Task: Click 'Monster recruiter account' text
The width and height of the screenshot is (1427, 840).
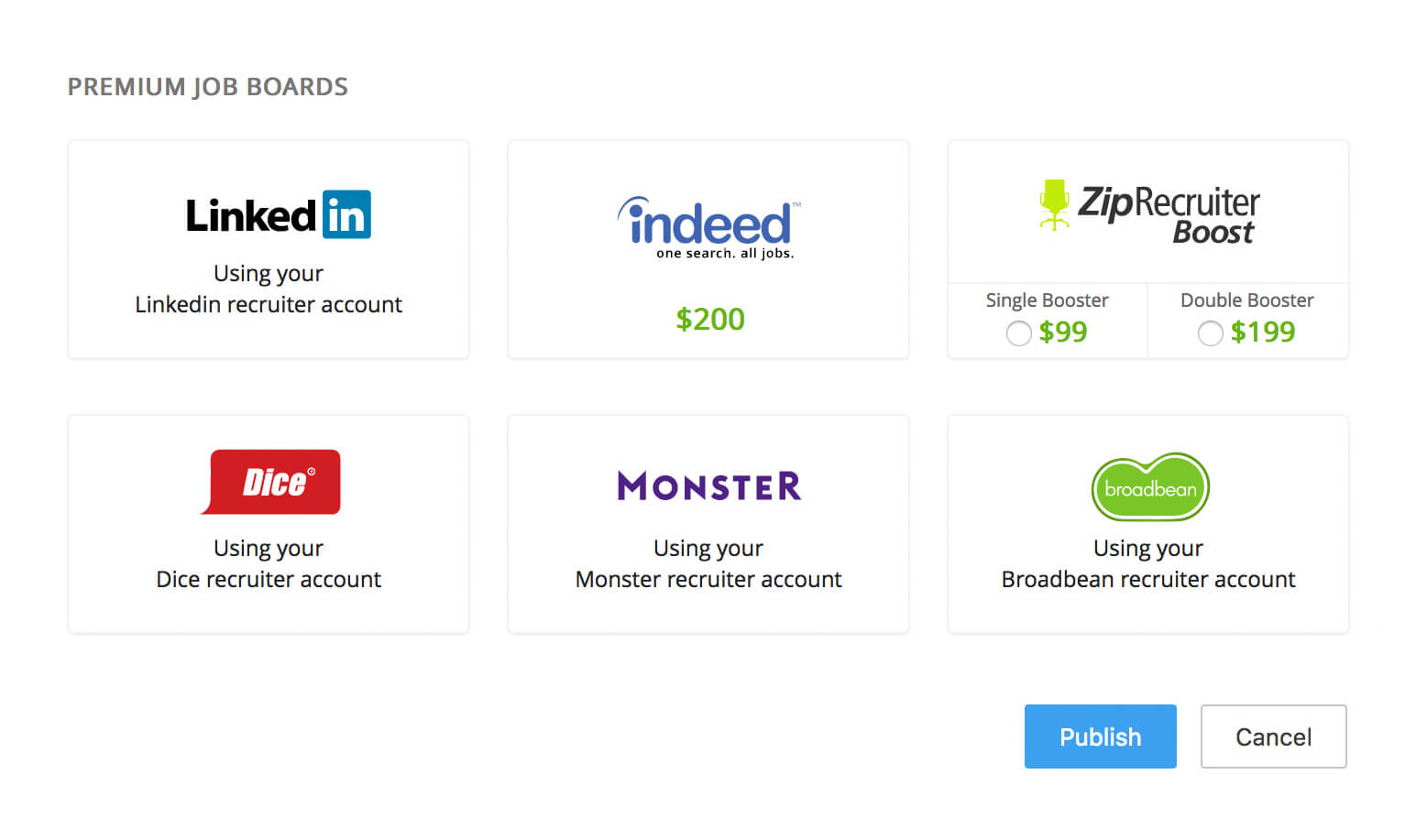Action: click(708, 579)
